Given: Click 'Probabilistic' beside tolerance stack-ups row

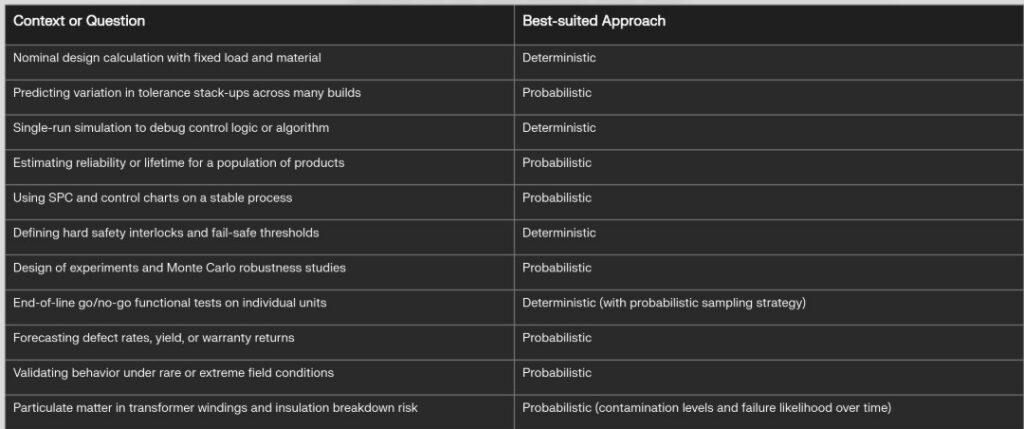Looking at the screenshot, I should click(x=557, y=93).
